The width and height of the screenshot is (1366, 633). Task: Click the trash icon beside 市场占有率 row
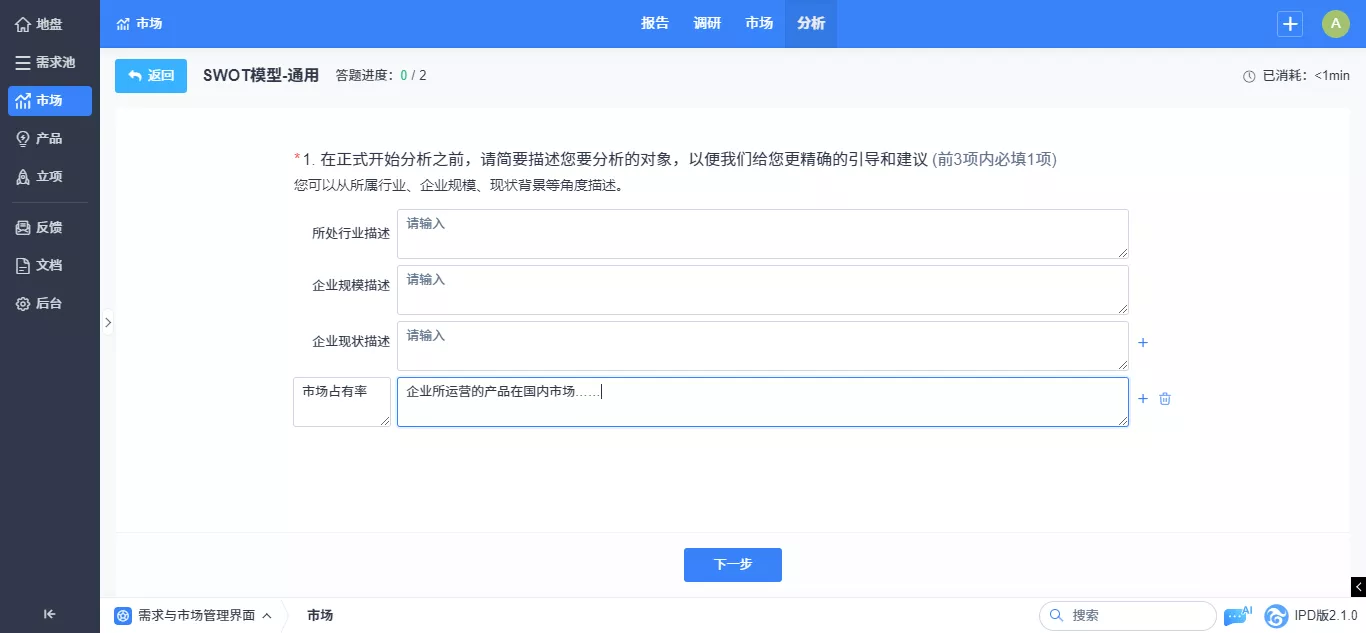click(1165, 399)
